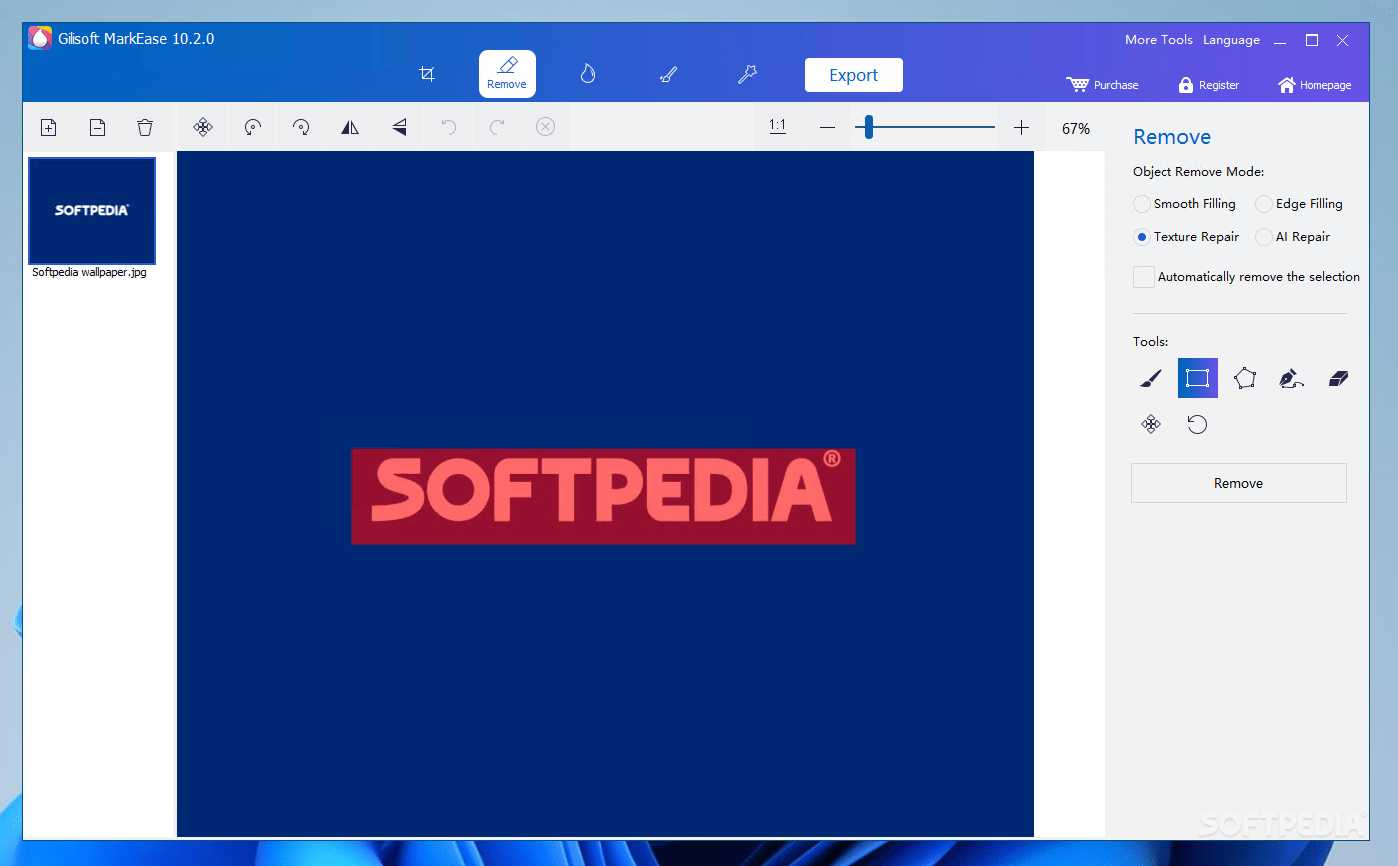Select the brush selection tool
The height and width of the screenshot is (866, 1398).
[x=1151, y=378]
